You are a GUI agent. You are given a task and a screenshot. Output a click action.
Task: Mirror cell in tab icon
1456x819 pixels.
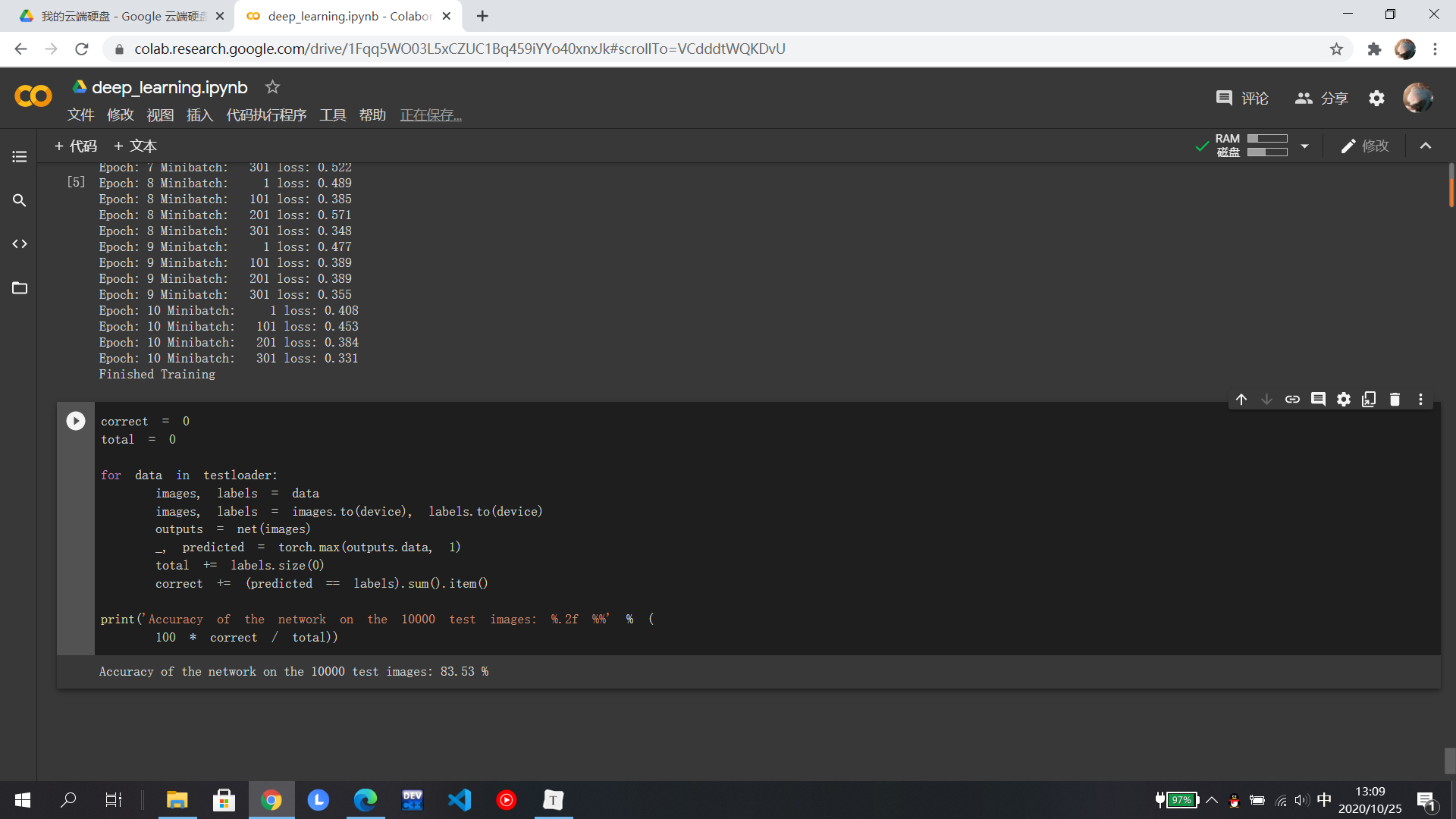pos(1369,400)
